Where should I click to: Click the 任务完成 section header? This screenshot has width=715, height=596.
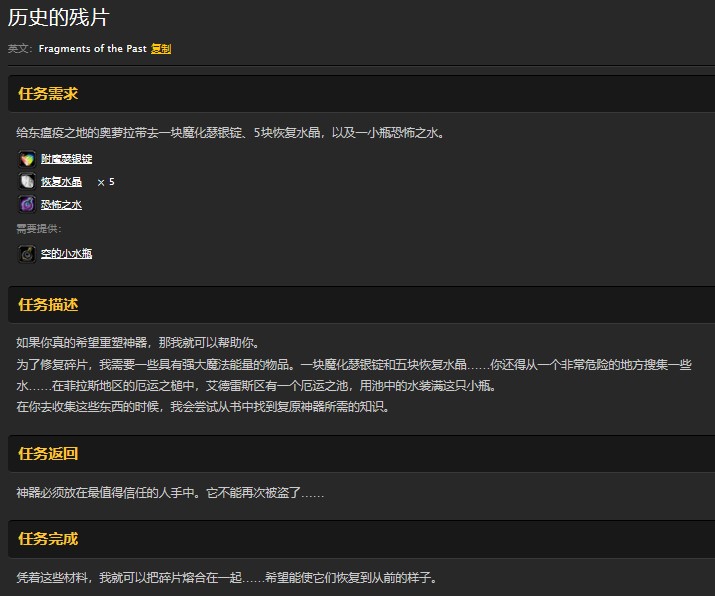coord(48,539)
